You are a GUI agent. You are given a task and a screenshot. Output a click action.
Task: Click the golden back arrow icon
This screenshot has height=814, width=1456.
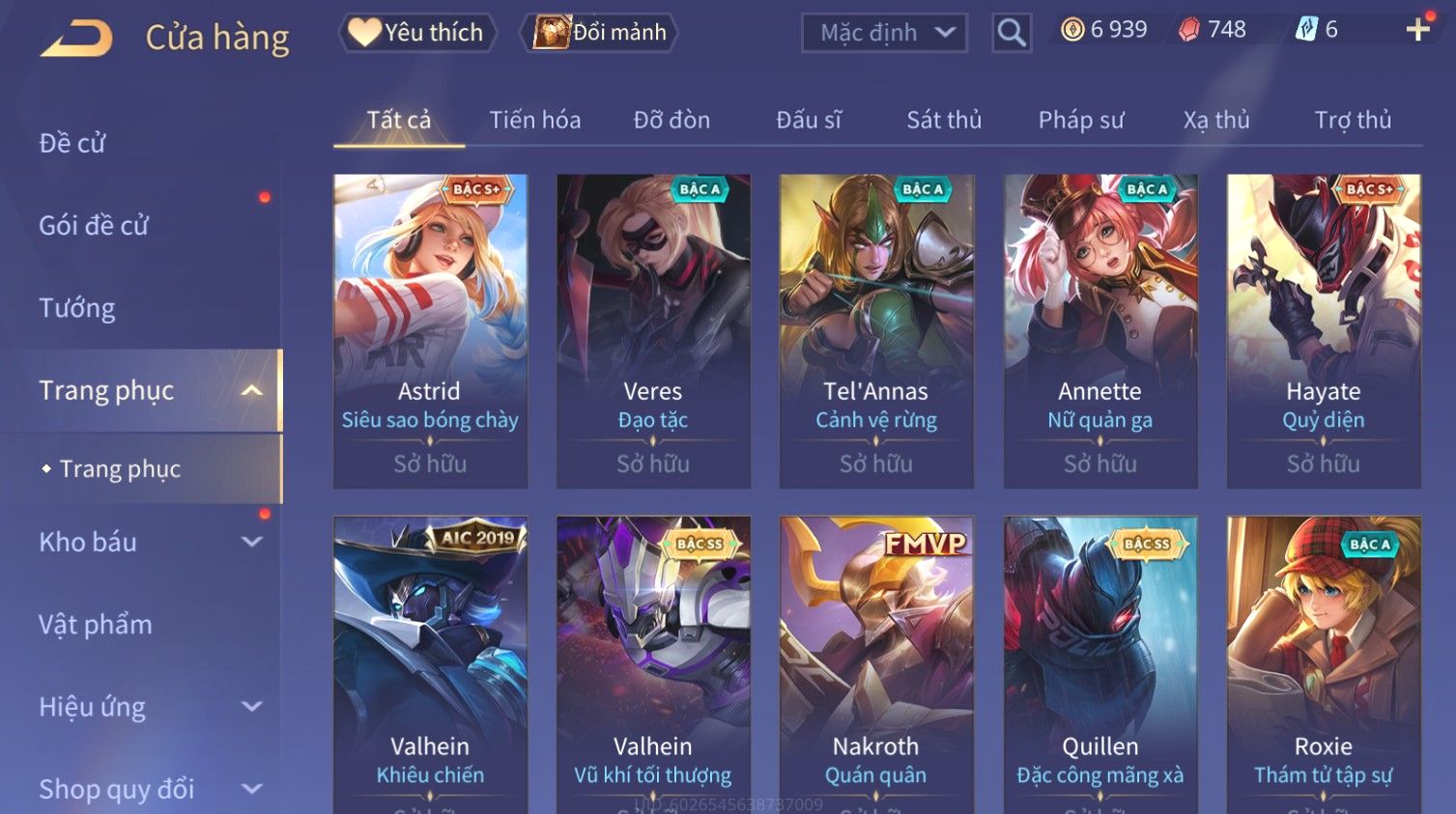(77, 39)
